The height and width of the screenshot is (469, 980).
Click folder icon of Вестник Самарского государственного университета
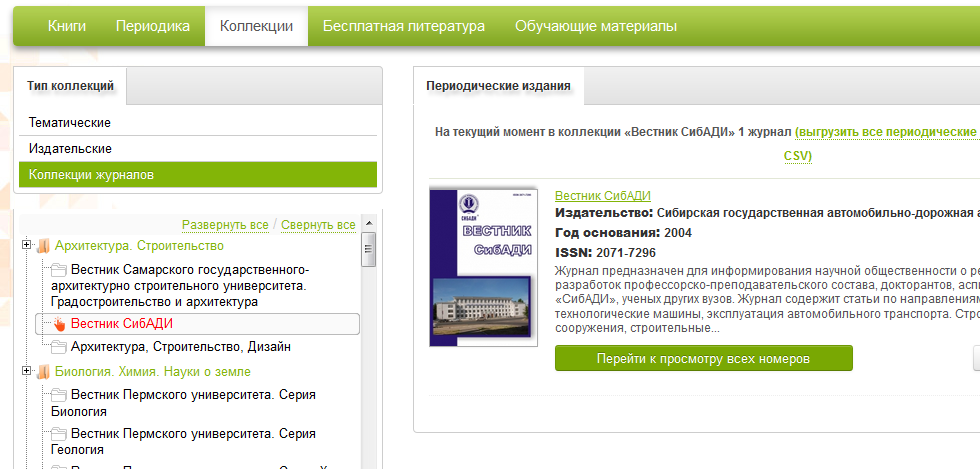(59, 270)
